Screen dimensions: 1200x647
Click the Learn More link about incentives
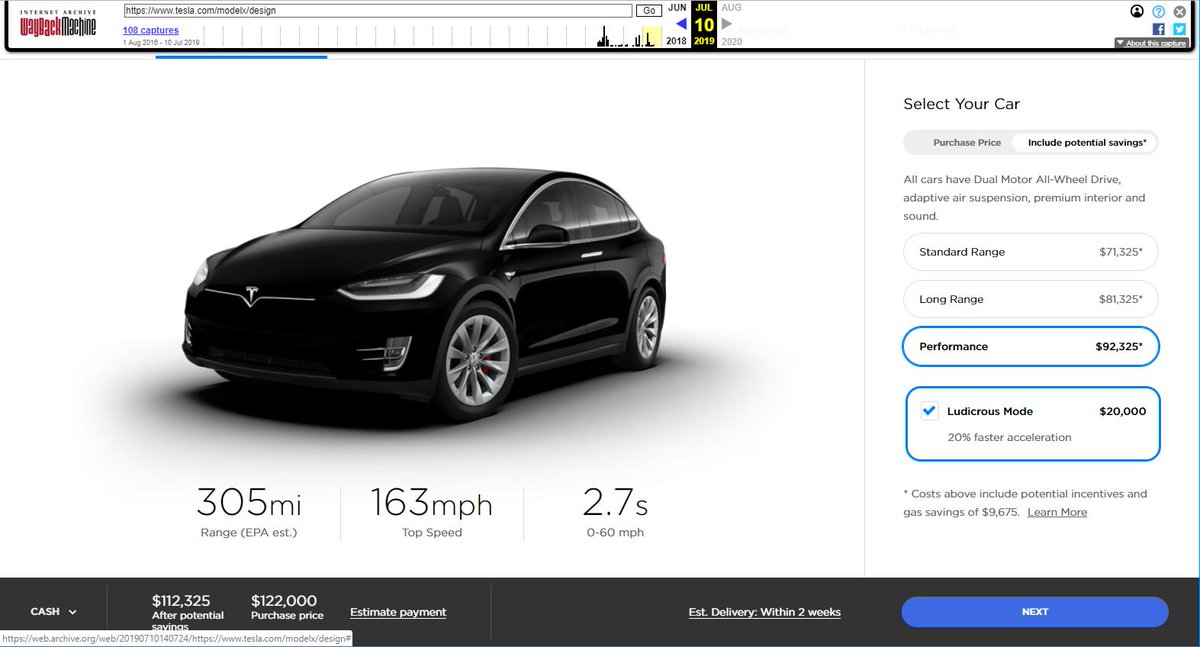(1056, 511)
